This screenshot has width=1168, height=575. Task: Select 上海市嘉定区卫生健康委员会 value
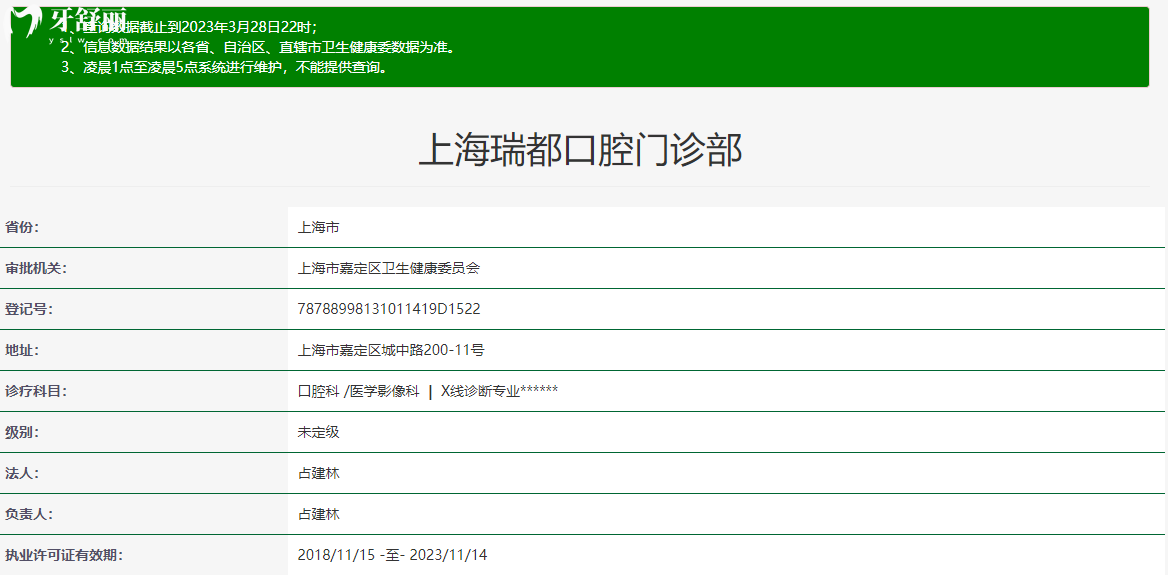coord(388,268)
